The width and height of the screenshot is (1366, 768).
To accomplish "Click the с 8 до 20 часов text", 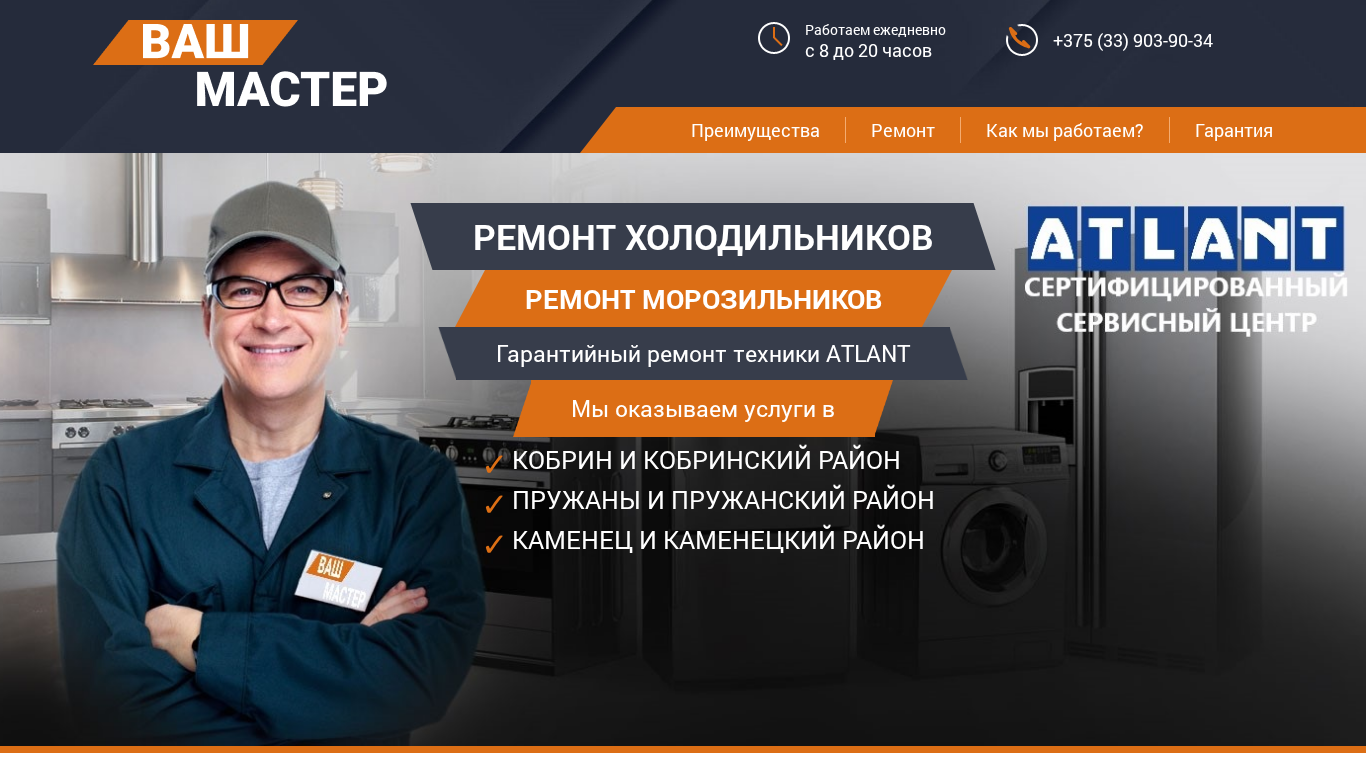I will 868,51.
